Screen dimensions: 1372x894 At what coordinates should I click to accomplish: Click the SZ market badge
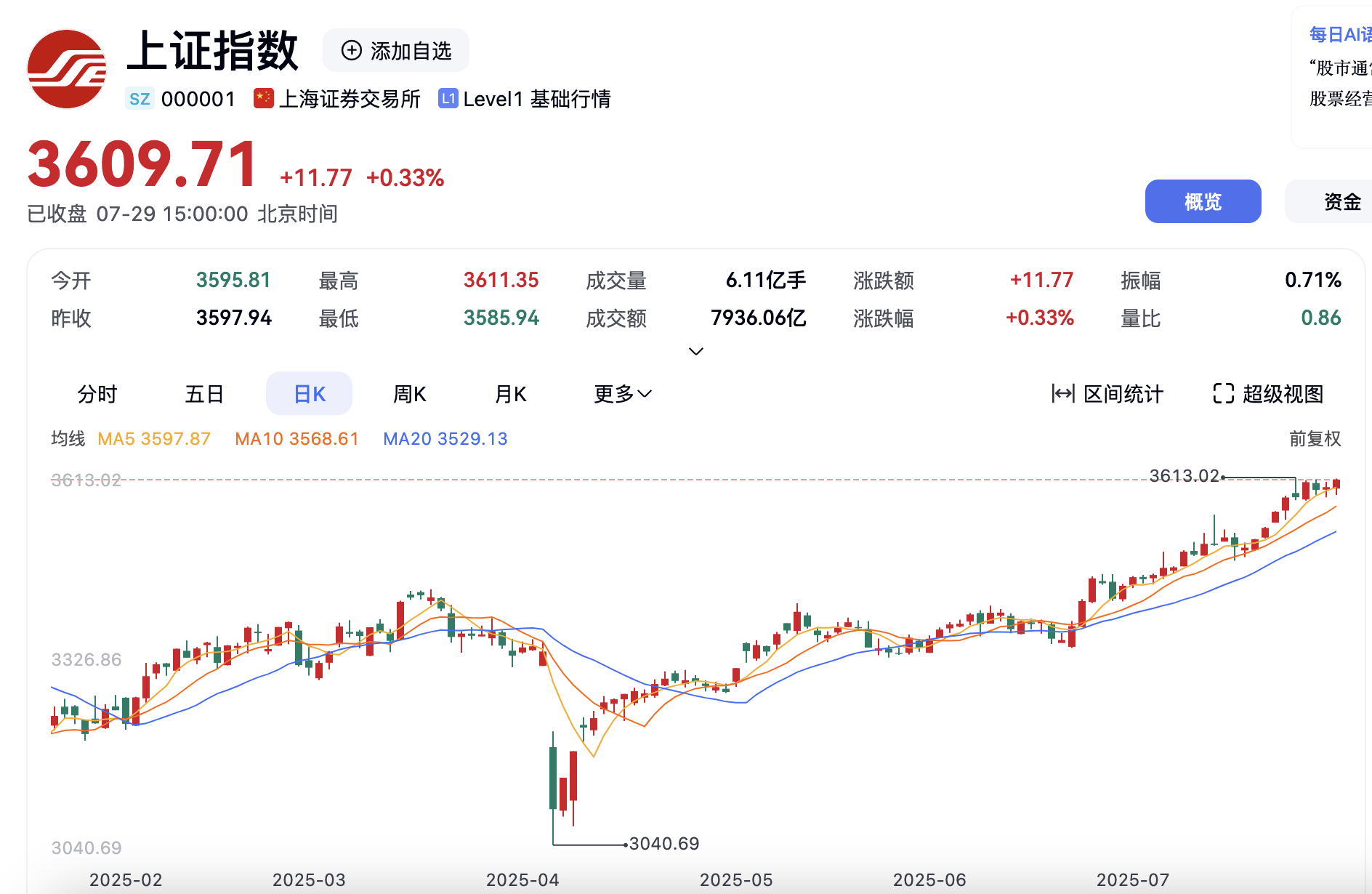click(x=140, y=99)
